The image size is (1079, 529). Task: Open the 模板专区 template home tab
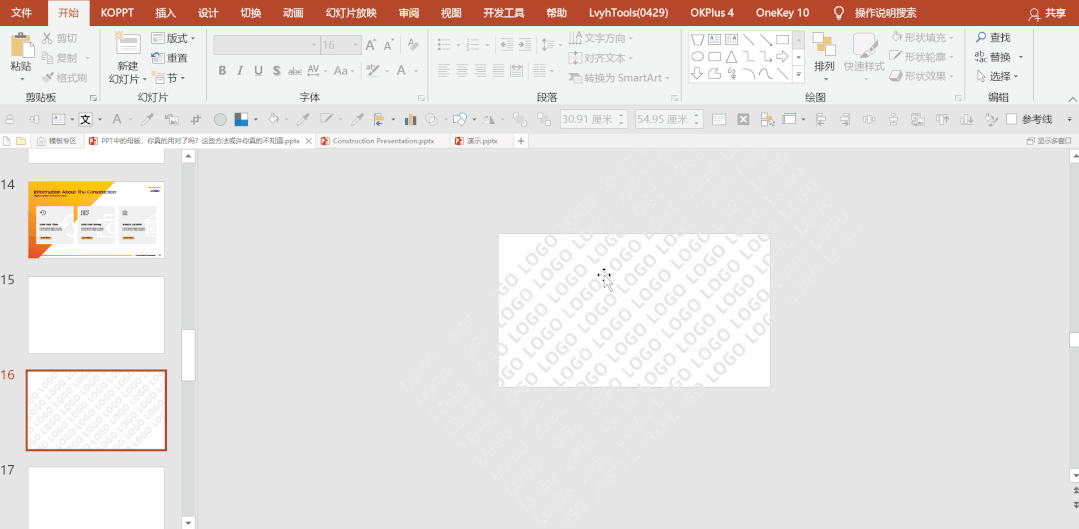click(56, 141)
